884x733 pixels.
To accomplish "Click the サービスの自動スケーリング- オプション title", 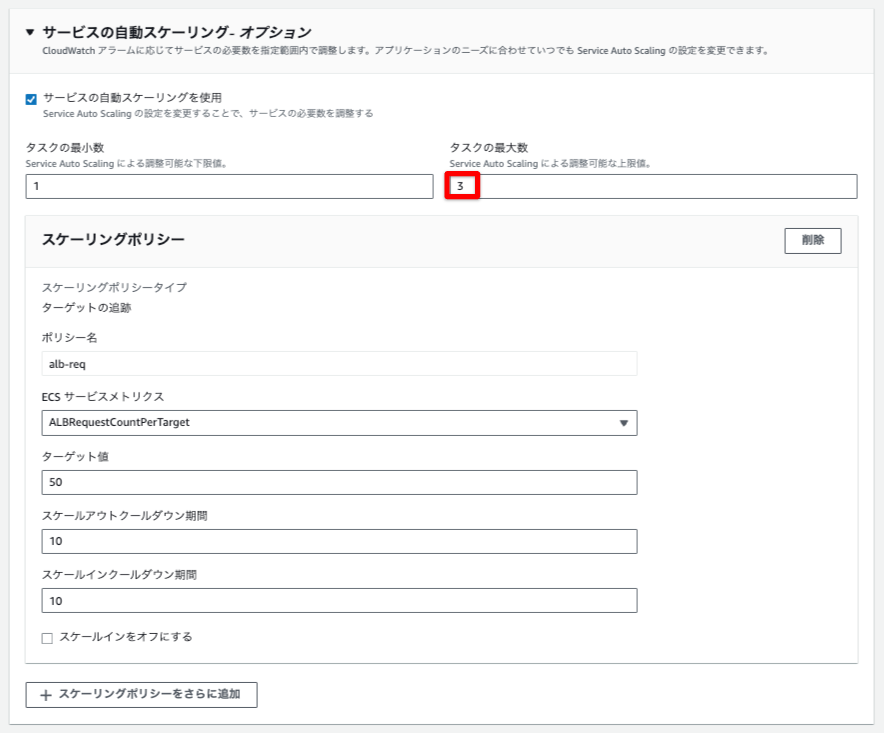I will [x=176, y=32].
